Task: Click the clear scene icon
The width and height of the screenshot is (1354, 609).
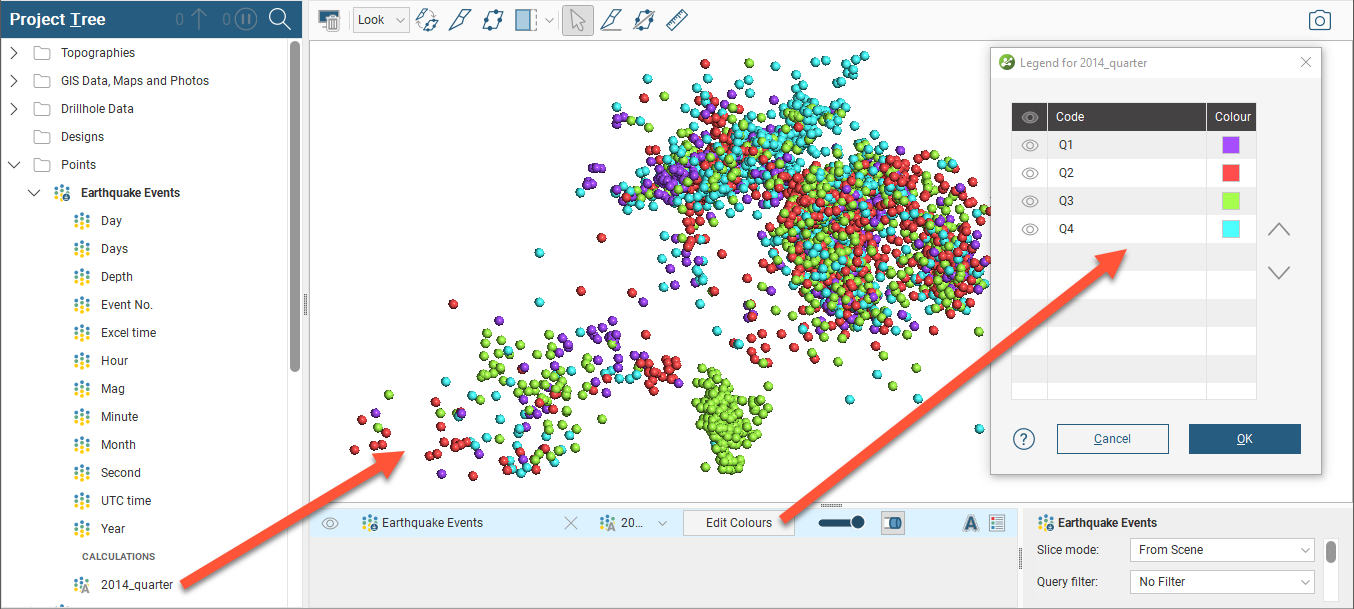Action: (x=329, y=20)
